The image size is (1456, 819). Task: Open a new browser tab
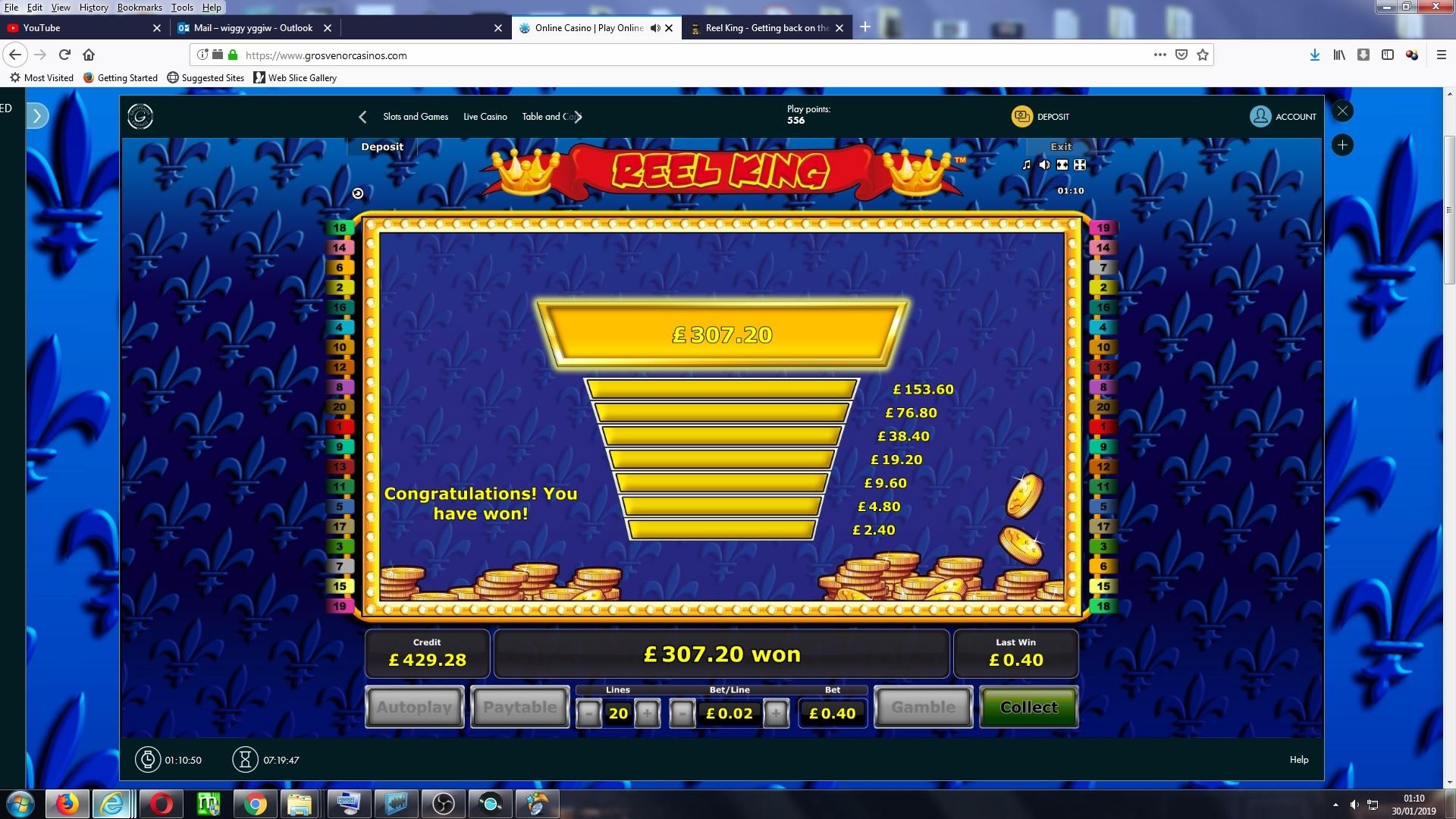click(864, 27)
